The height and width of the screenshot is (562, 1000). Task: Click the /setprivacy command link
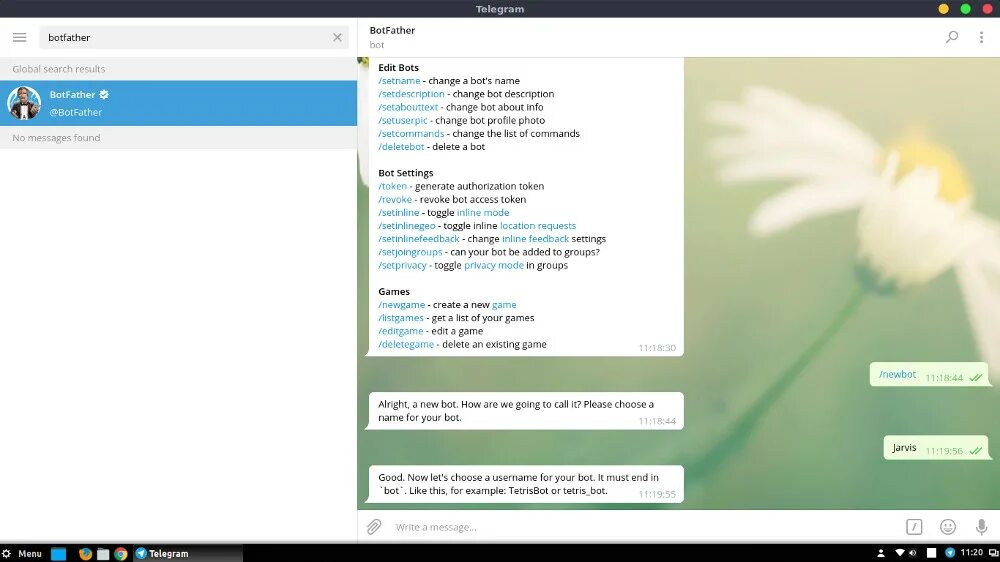coord(402,265)
